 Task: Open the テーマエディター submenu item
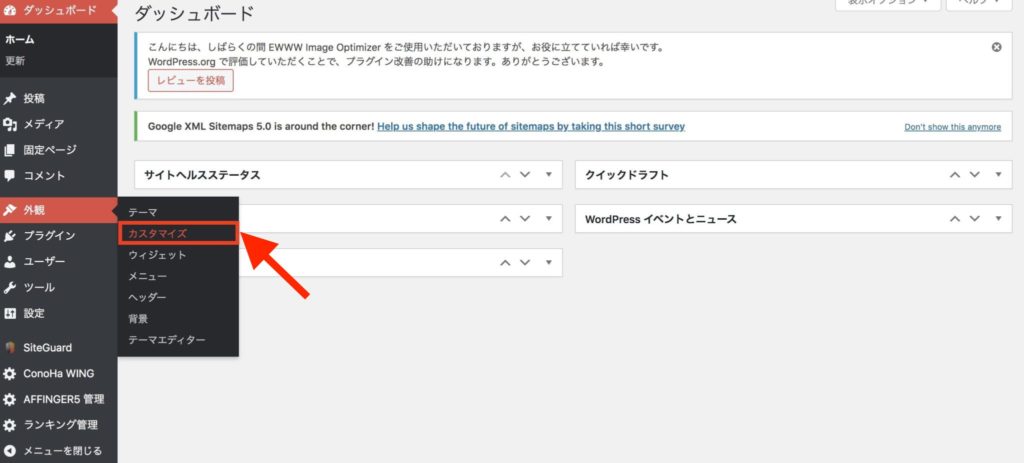tap(167, 340)
